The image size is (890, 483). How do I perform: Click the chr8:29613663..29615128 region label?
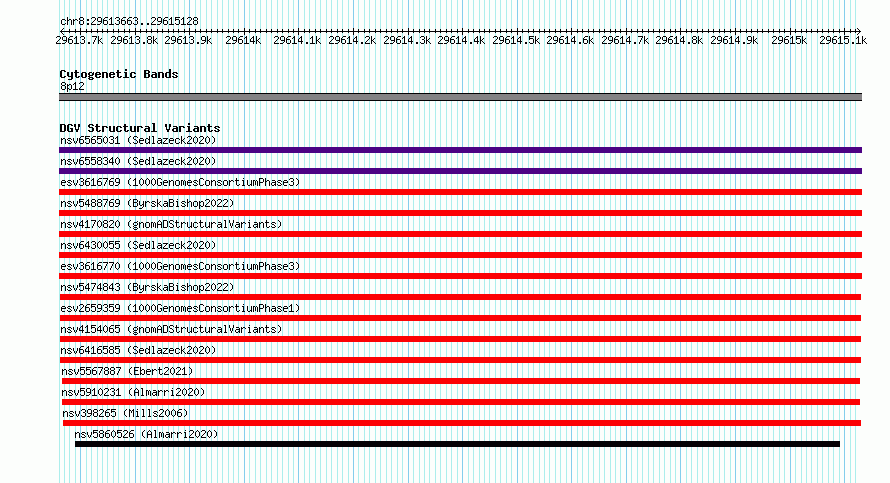129,22
